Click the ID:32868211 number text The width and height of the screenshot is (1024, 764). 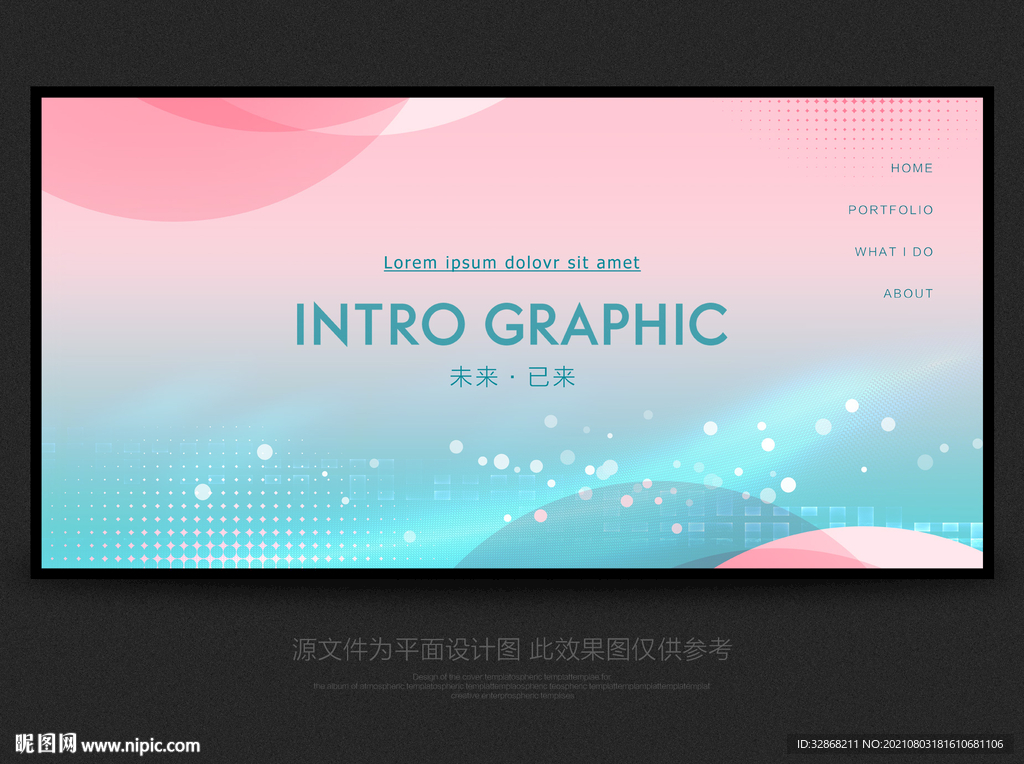[x=827, y=744]
